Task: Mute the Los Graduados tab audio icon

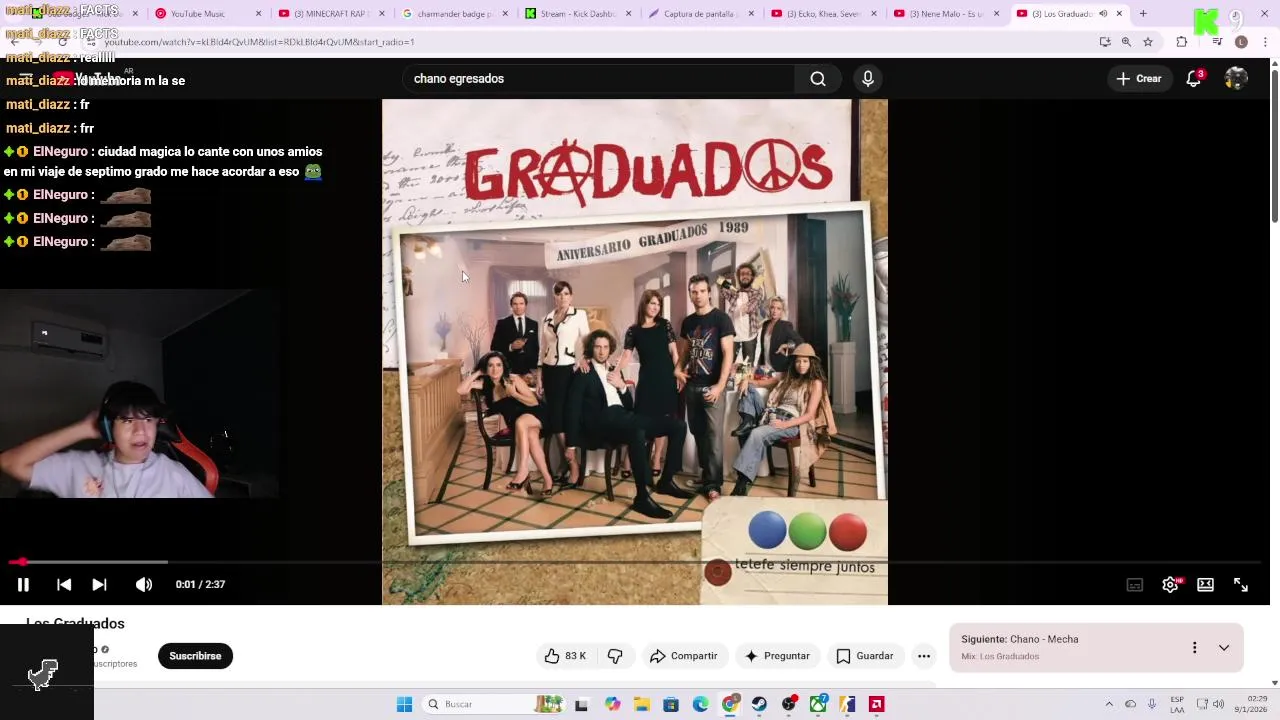Action: pos(1103,14)
